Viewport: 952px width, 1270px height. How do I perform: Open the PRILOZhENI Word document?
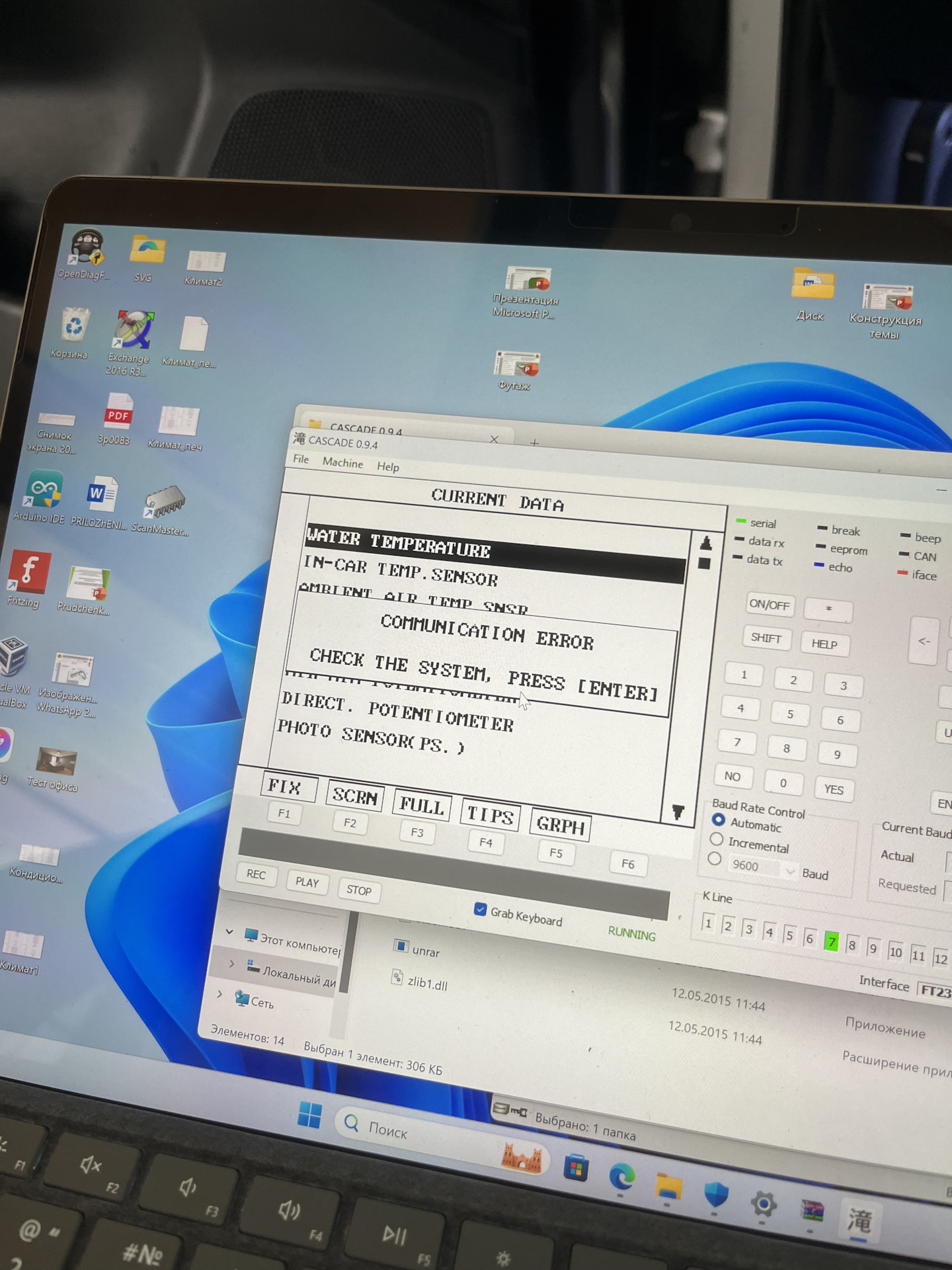(100, 502)
